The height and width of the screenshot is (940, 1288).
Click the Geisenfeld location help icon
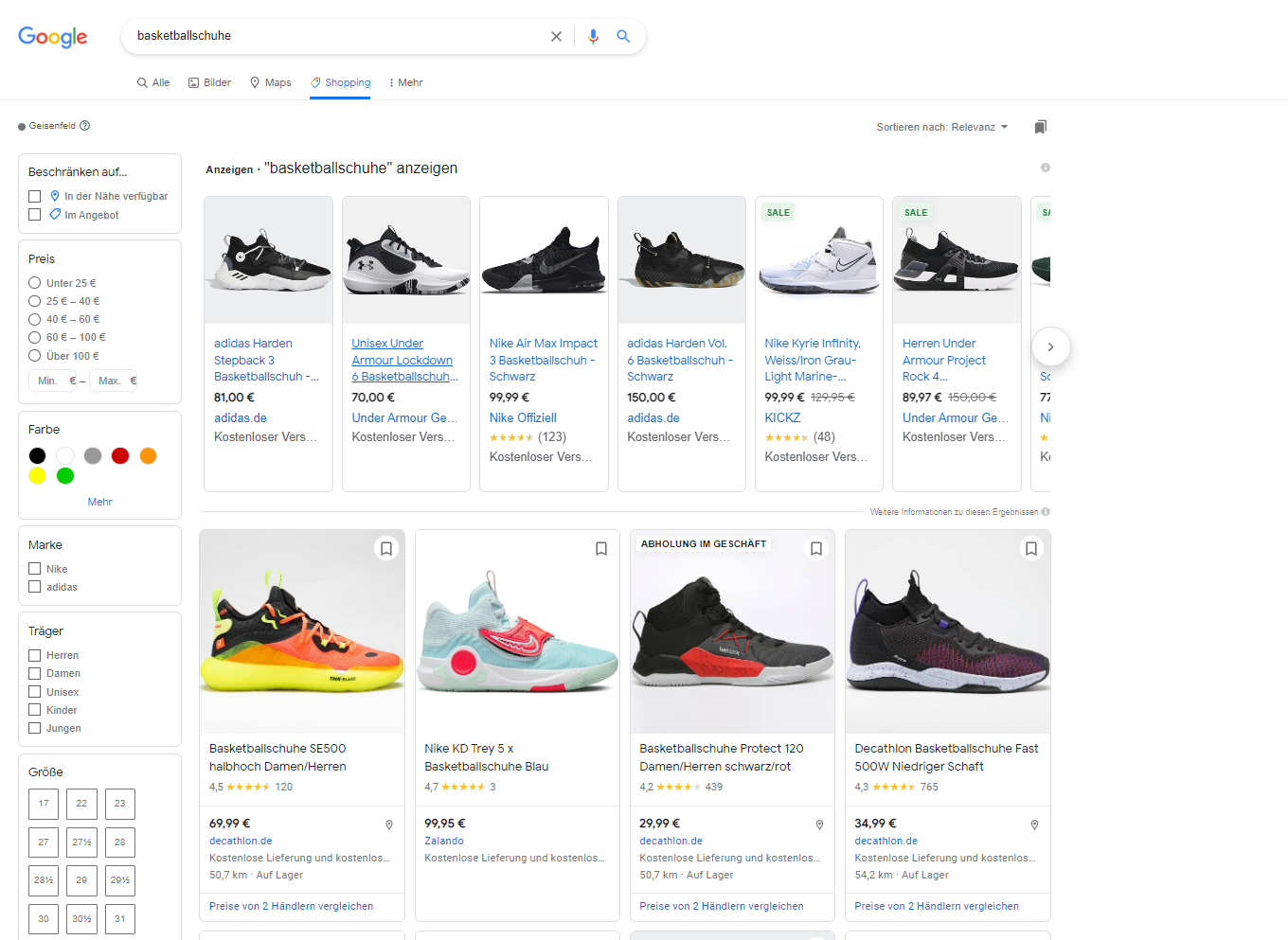(x=85, y=126)
